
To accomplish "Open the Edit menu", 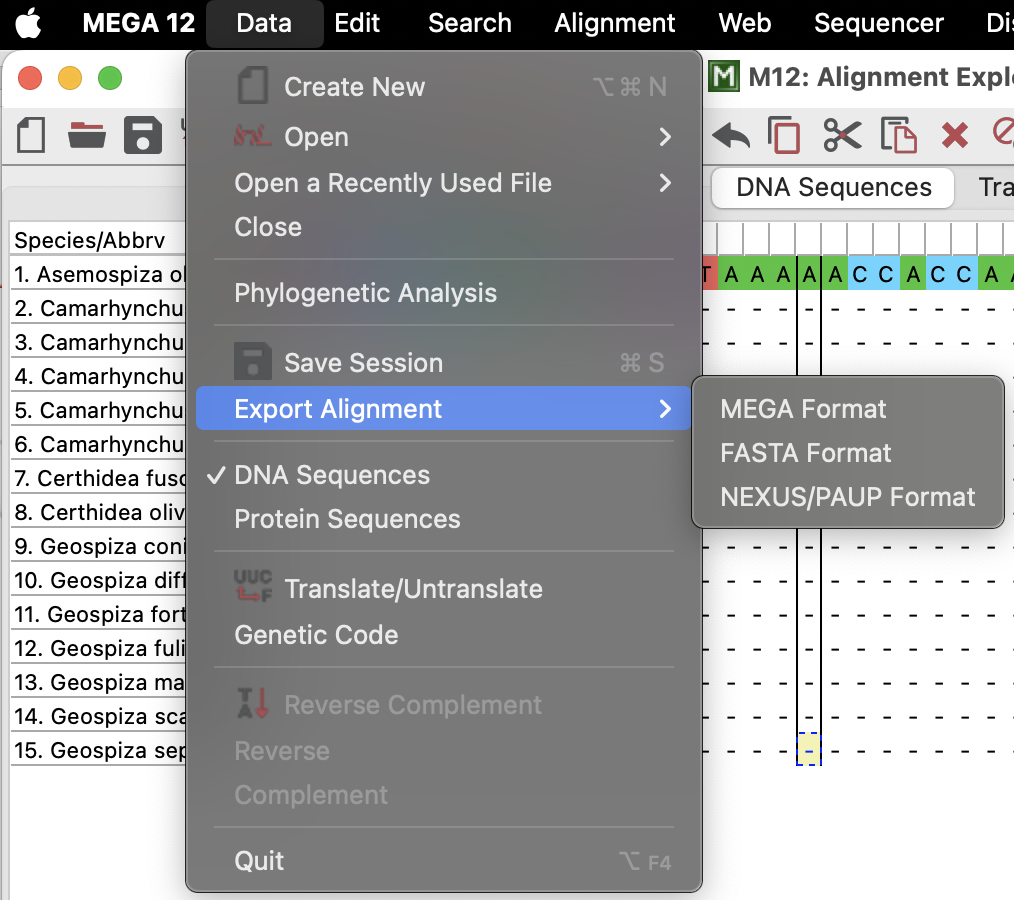I will 357,23.
